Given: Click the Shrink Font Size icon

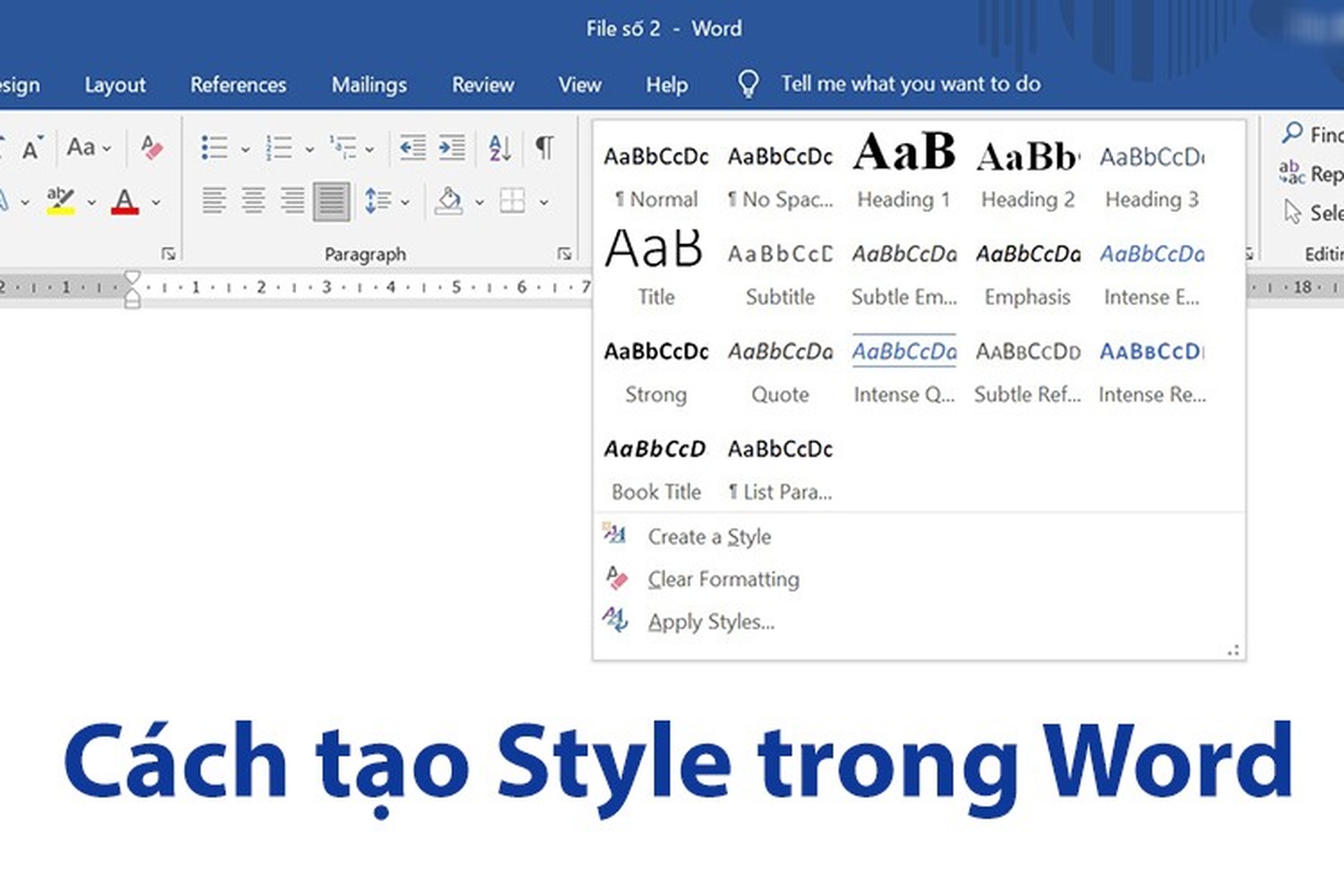Looking at the screenshot, I should (31, 148).
